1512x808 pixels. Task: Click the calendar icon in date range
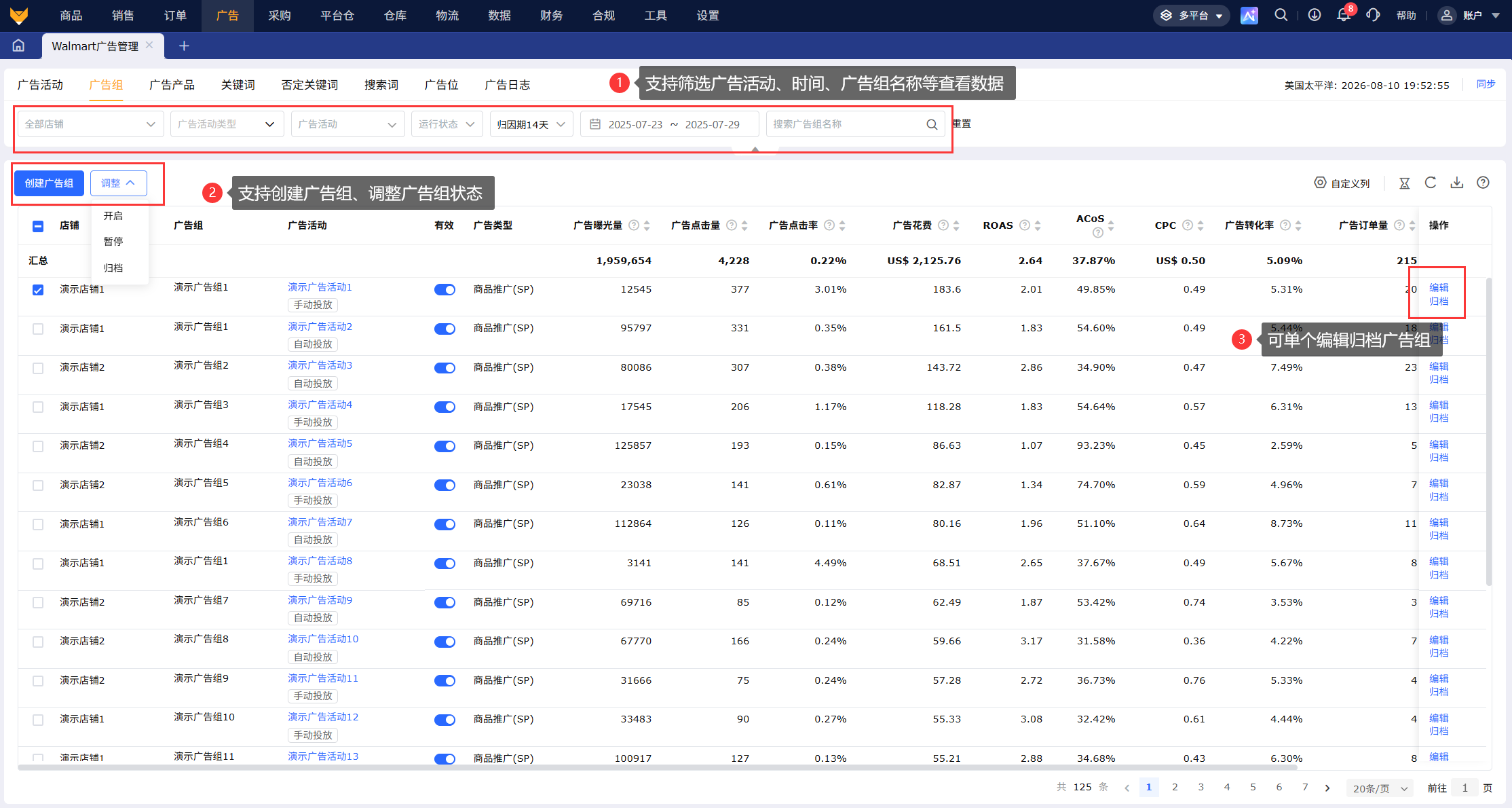click(595, 124)
